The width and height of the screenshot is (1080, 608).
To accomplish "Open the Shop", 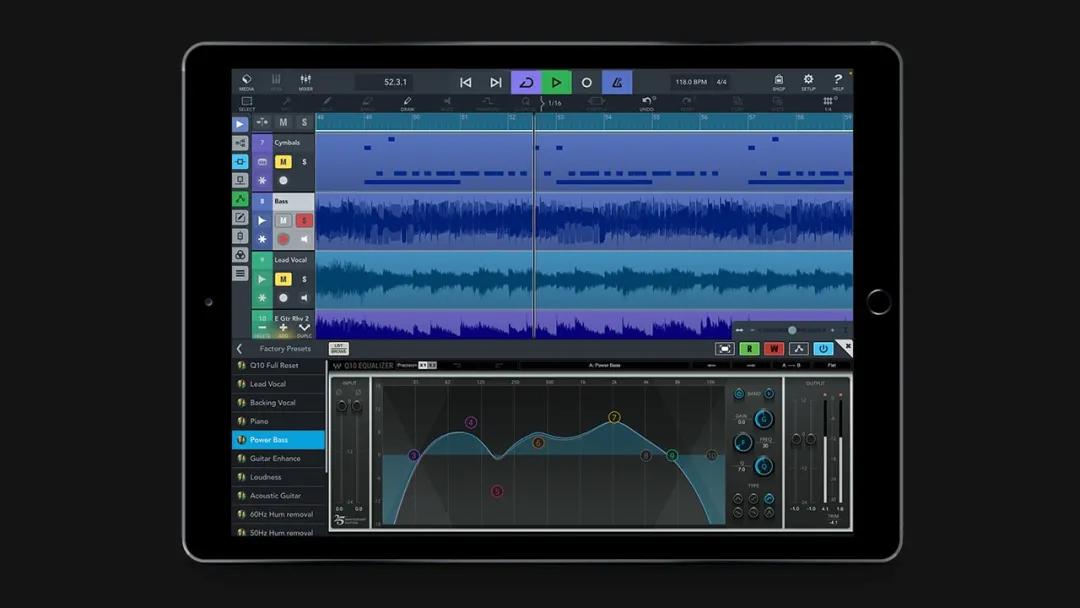I will 778,82.
